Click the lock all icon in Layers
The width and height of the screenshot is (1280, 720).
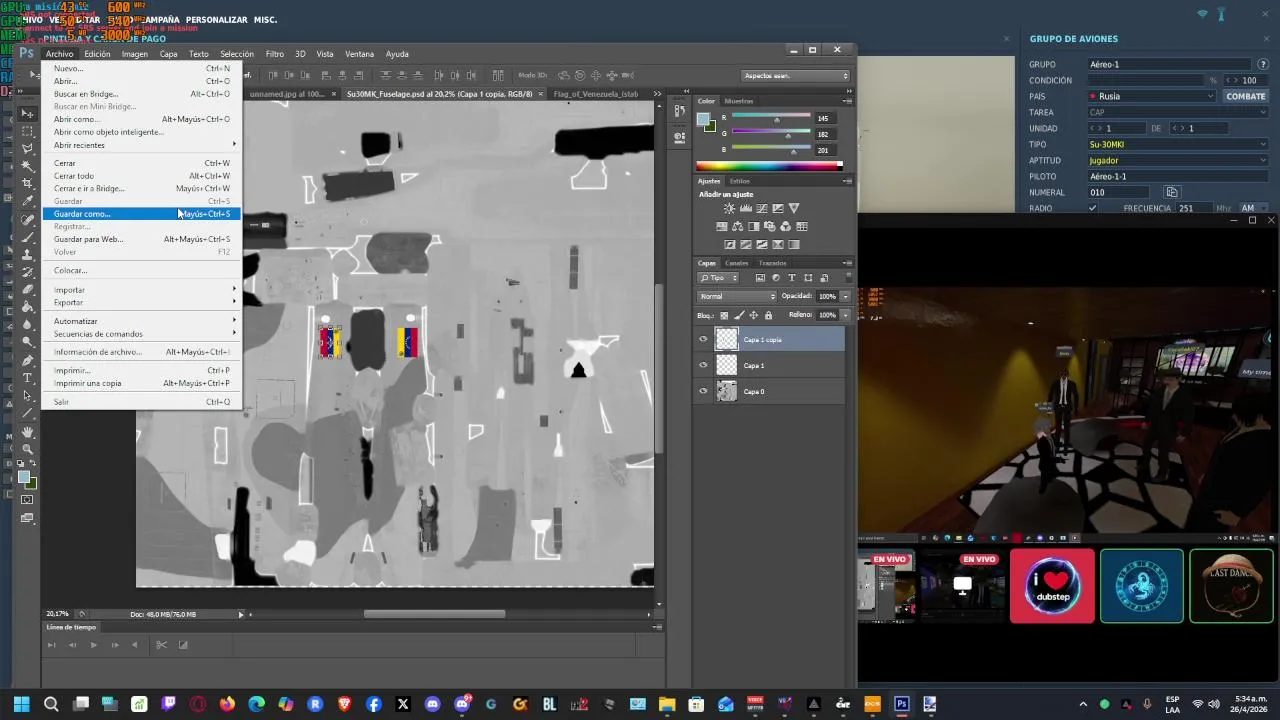pyautogui.click(x=768, y=315)
